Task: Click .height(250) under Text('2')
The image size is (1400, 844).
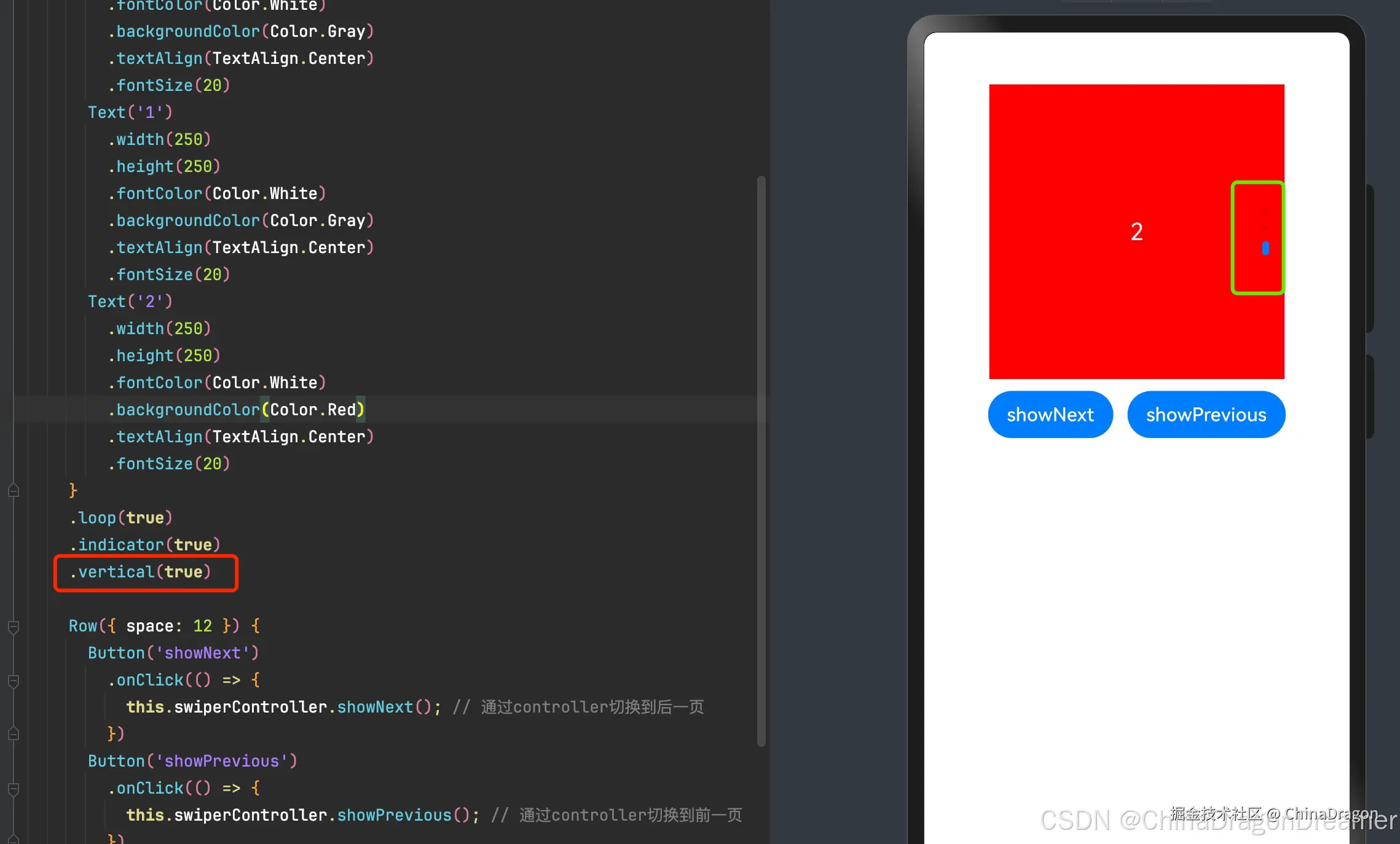Action: [x=164, y=356]
